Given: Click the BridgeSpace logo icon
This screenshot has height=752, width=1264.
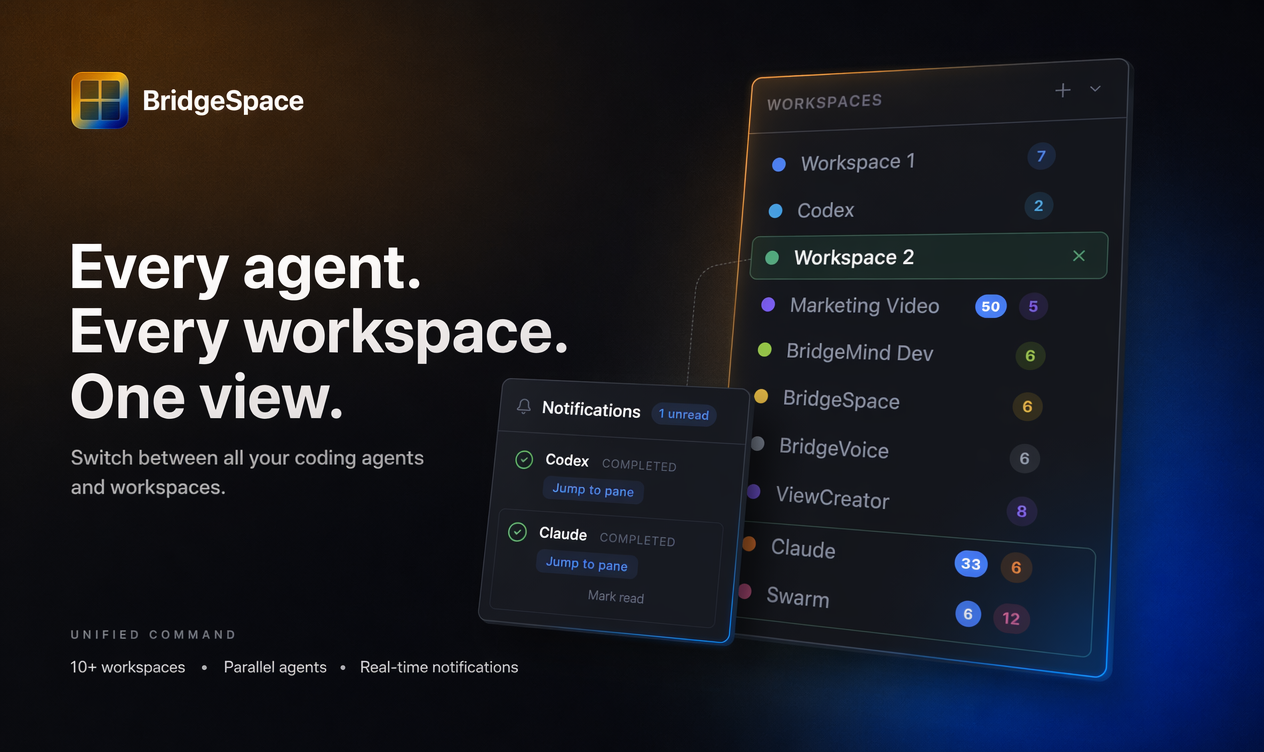Looking at the screenshot, I should [x=99, y=100].
